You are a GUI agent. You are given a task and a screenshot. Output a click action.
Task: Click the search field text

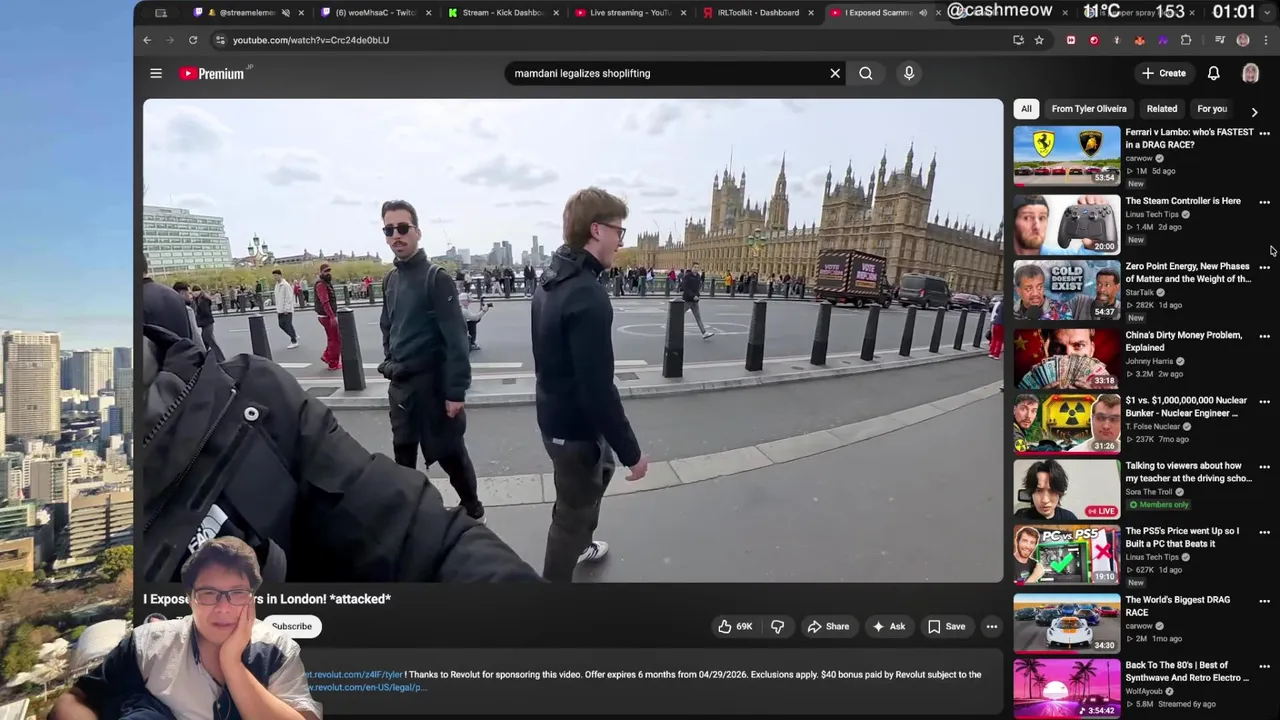582,73
